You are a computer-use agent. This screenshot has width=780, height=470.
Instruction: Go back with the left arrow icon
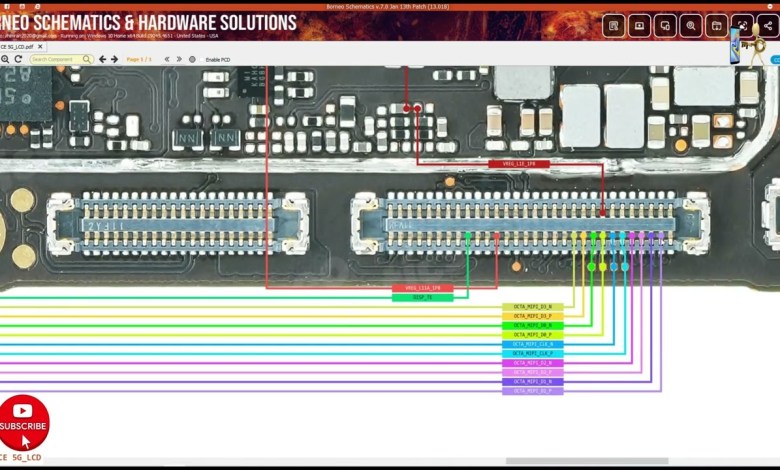pyautogui.click(x=102, y=59)
